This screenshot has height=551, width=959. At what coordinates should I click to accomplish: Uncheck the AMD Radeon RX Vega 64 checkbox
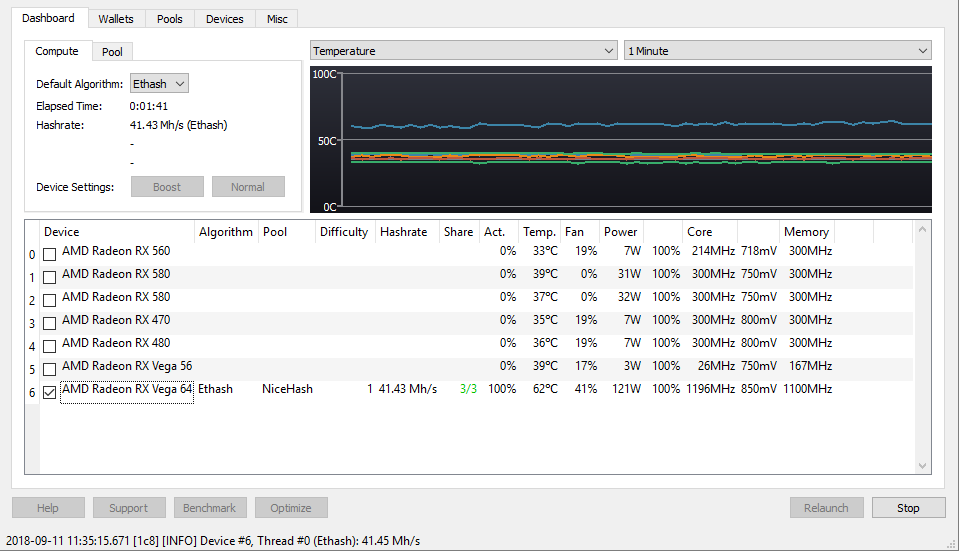(x=50, y=393)
